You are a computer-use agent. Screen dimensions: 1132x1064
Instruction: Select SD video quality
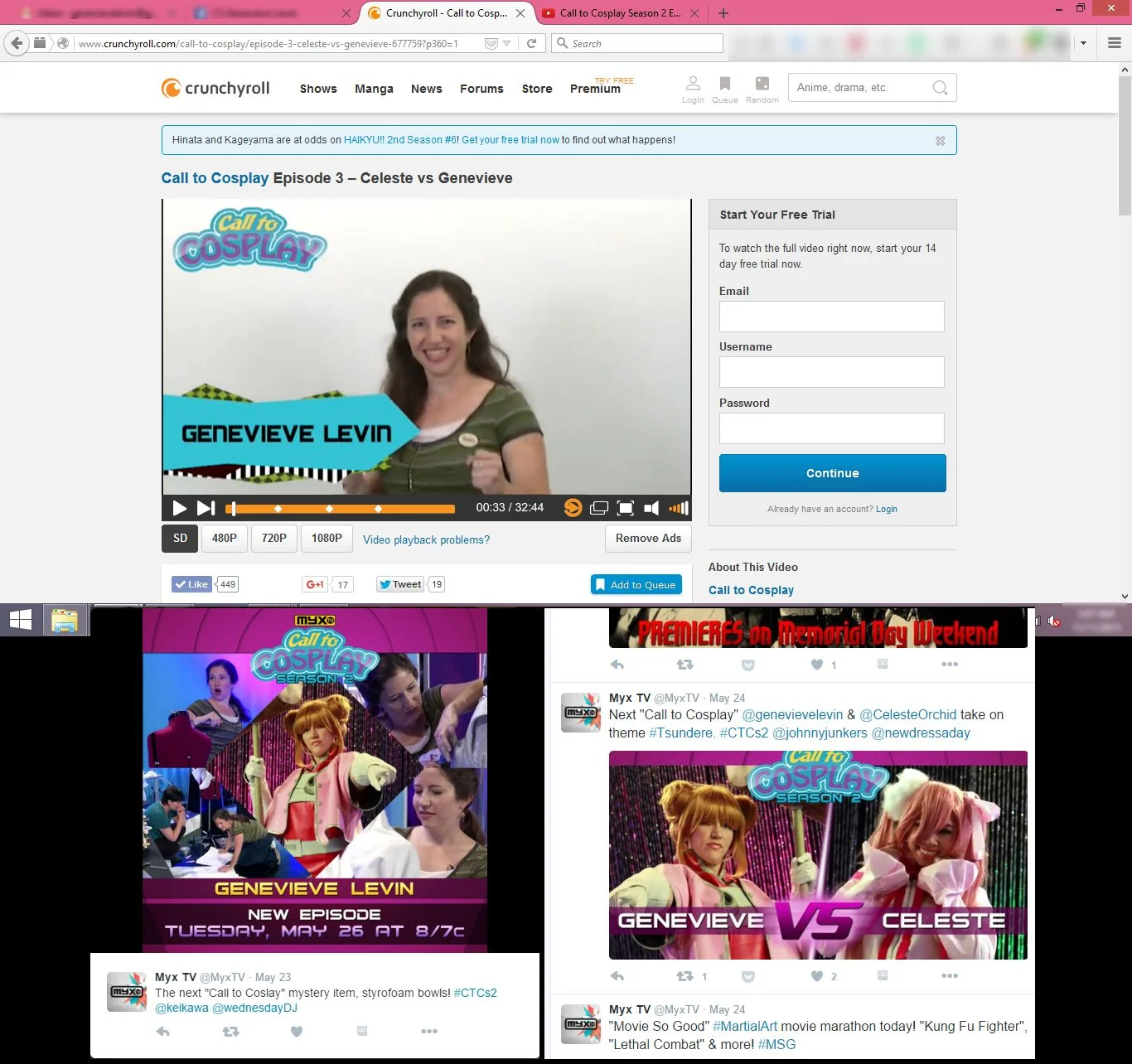tap(180, 539)
